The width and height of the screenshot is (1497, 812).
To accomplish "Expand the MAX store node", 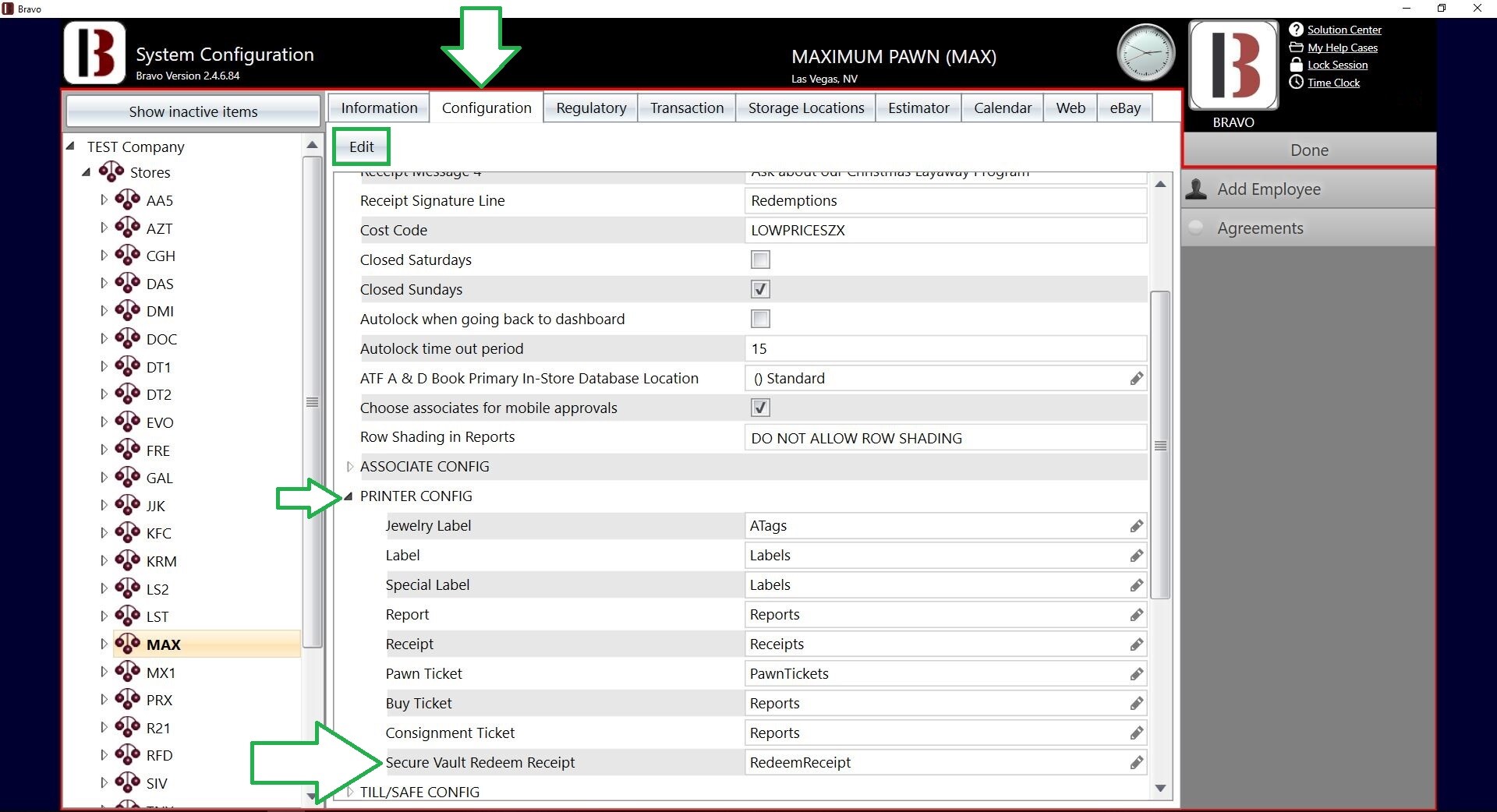I will click(104, 644).
